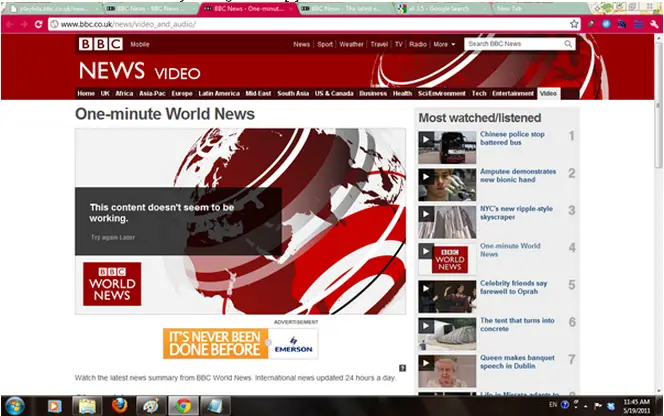Open the US & Canada section

(334, 93)
